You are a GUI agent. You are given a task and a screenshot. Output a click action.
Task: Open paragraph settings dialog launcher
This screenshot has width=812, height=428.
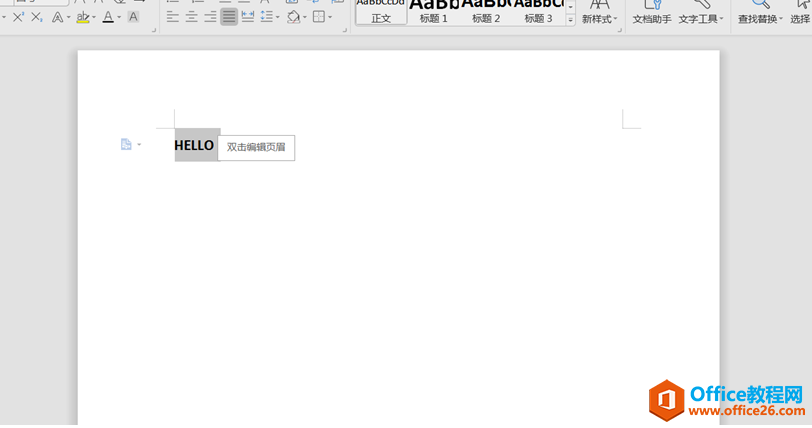coord(344,31)
